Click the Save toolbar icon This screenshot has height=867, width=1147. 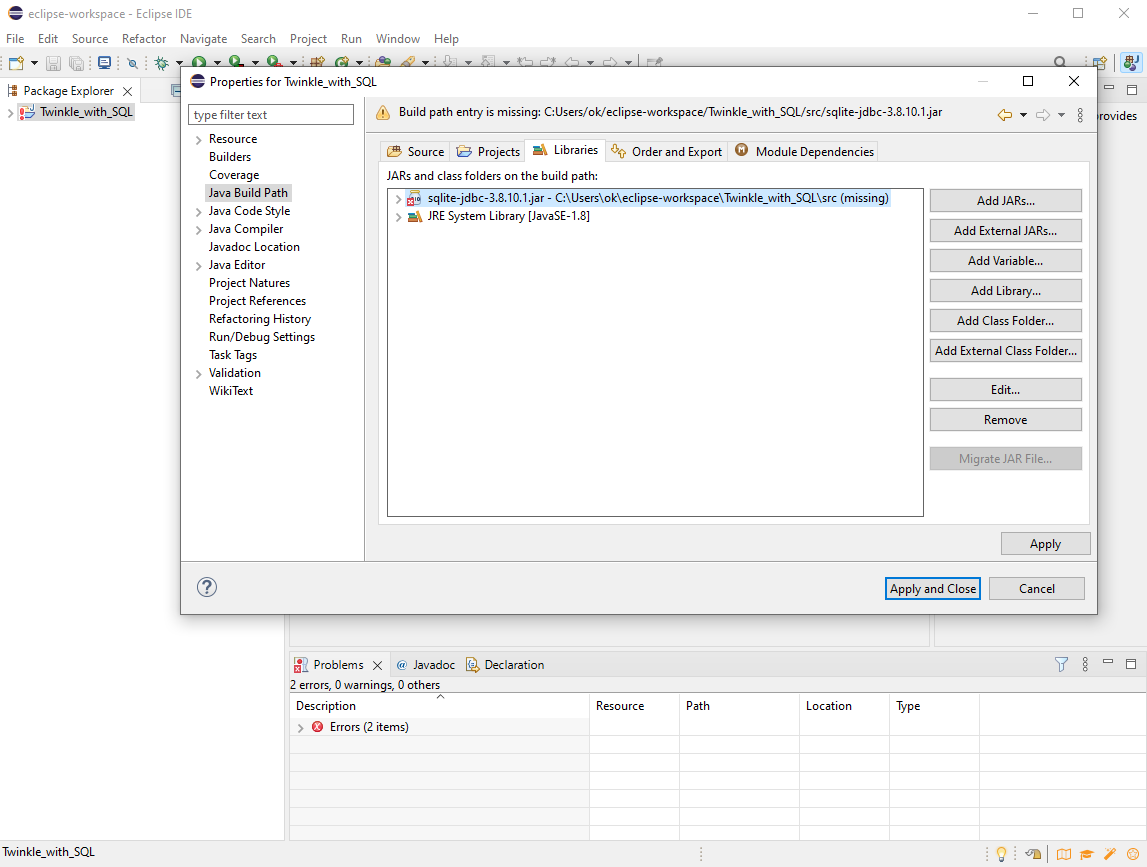click(x=53, y=63)
